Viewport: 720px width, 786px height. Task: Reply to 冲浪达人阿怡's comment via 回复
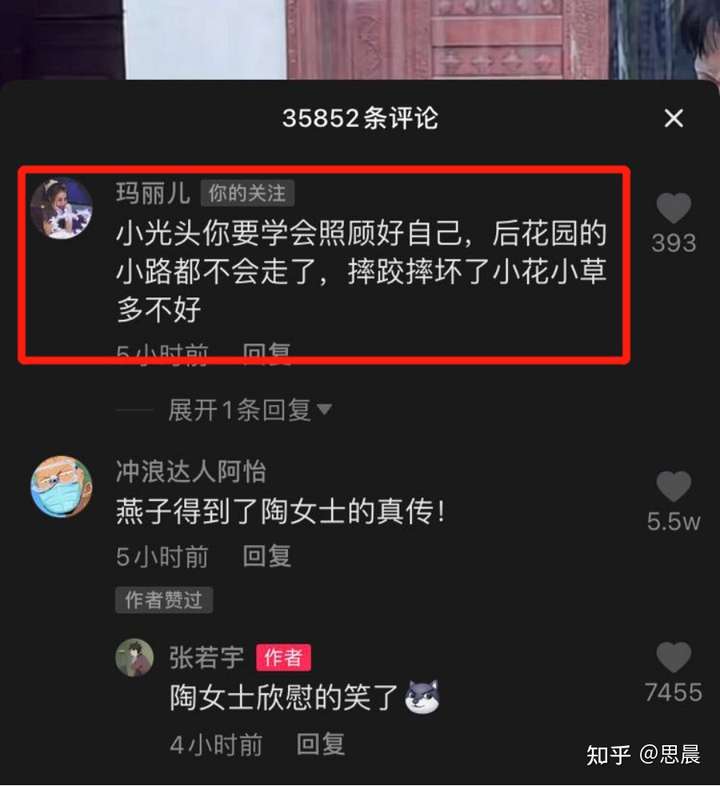(267, 556)
